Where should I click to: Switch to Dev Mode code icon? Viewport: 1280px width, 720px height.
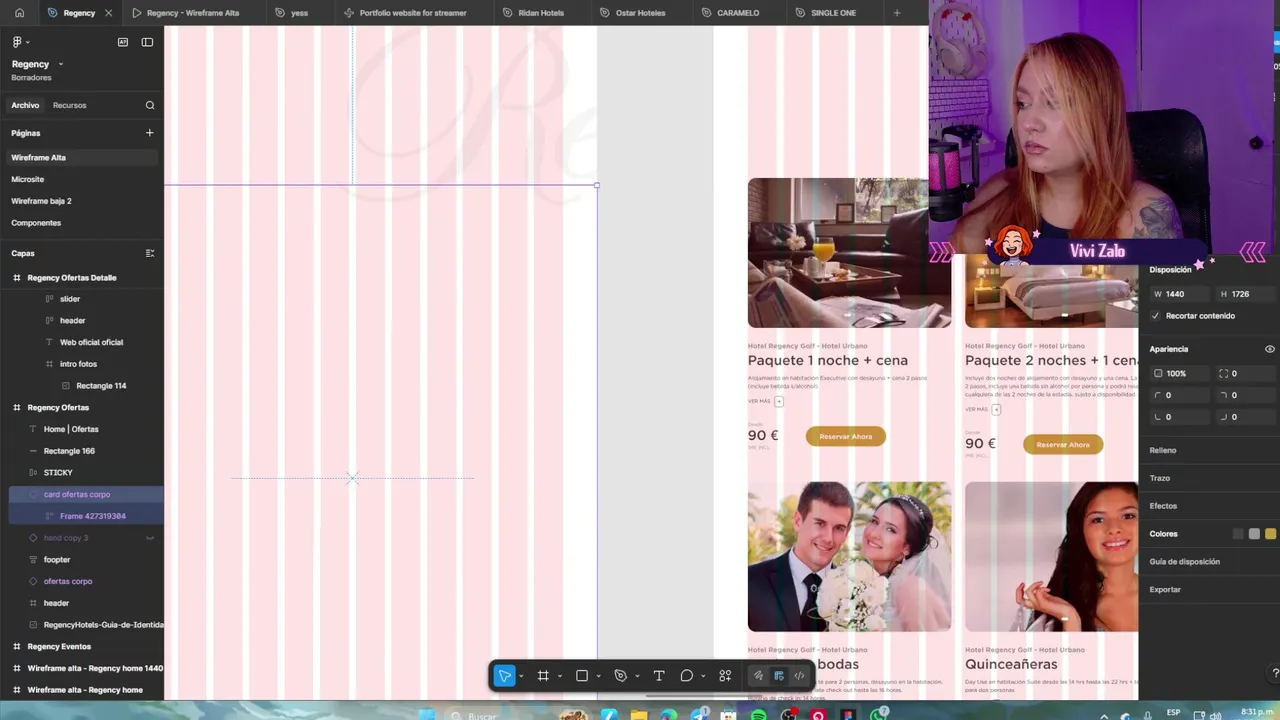pyautogui.click(x=799, y=676)
